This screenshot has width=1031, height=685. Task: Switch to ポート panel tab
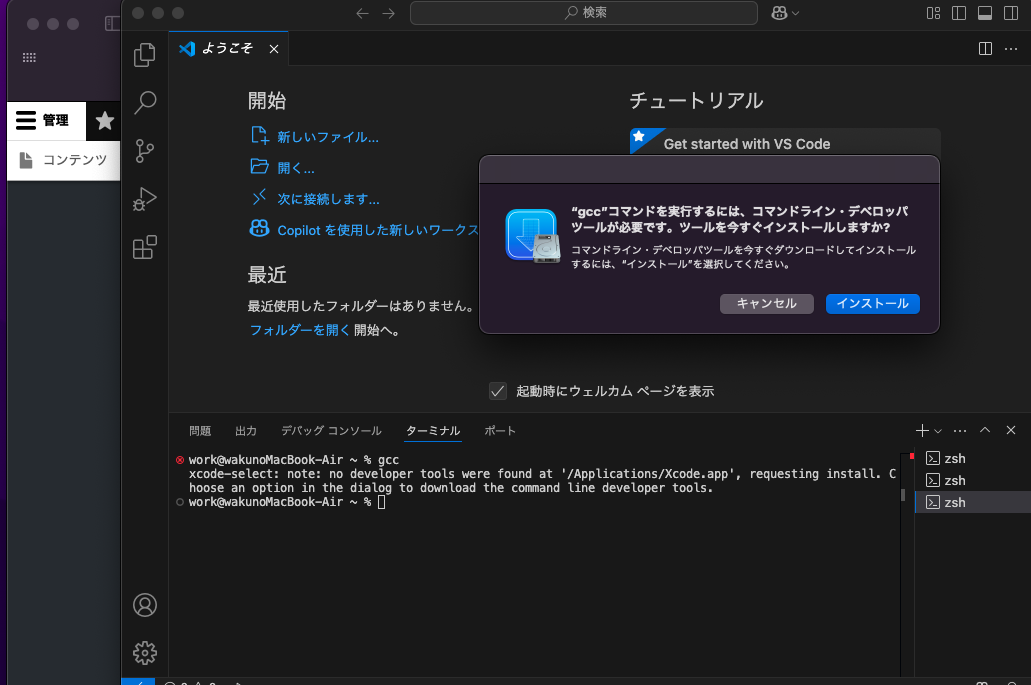click(x=500, y=431)
